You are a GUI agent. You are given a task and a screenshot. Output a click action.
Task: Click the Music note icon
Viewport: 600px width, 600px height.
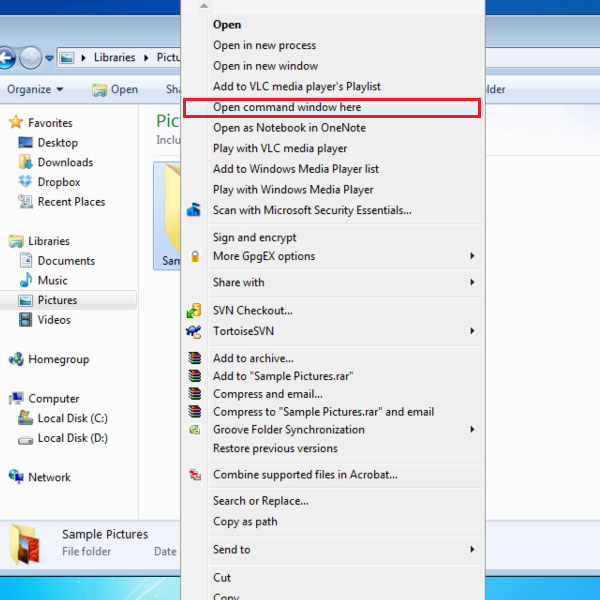(x=26, y=280)
